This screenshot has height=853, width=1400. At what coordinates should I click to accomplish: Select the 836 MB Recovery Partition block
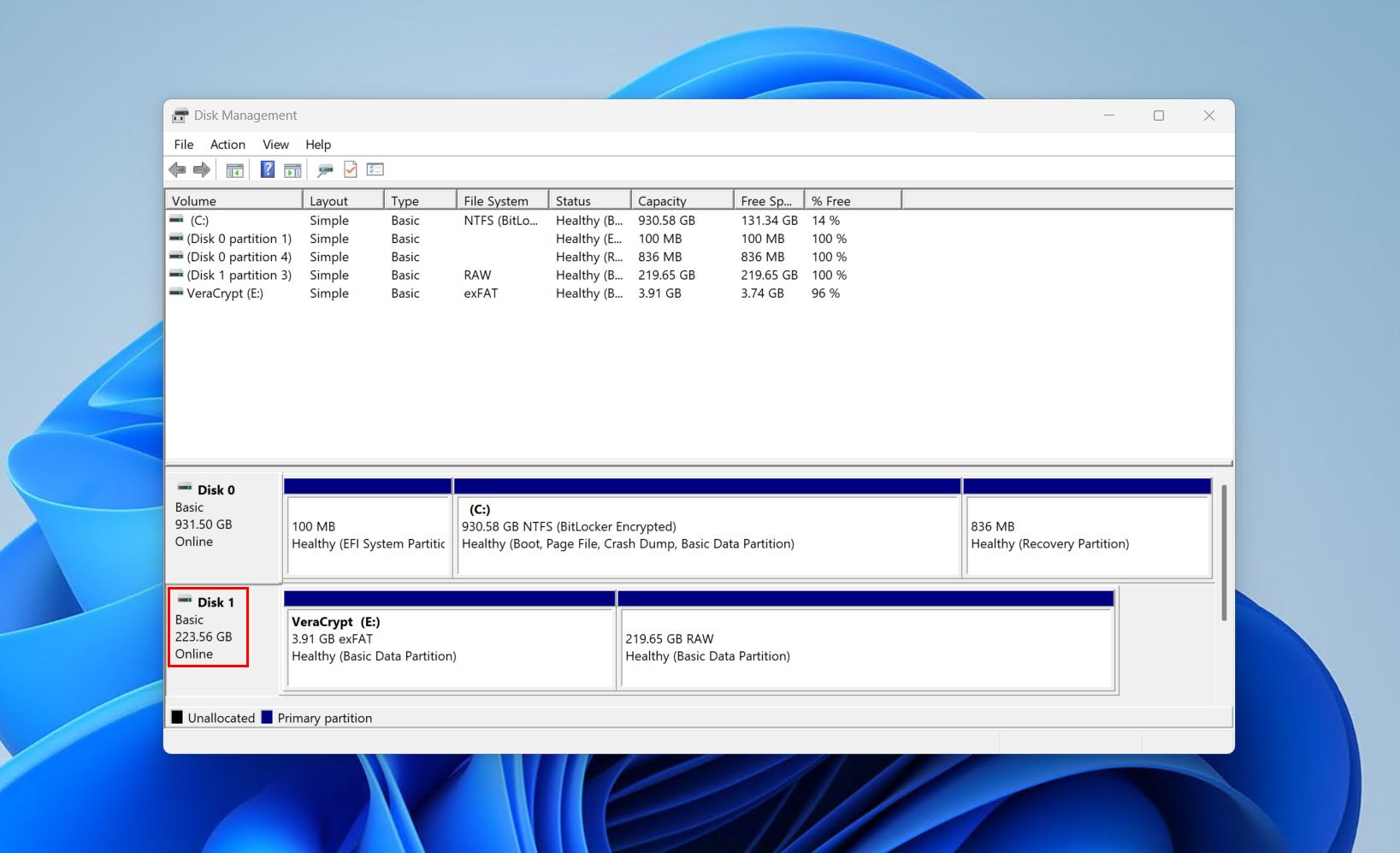tap(1087, 528)
